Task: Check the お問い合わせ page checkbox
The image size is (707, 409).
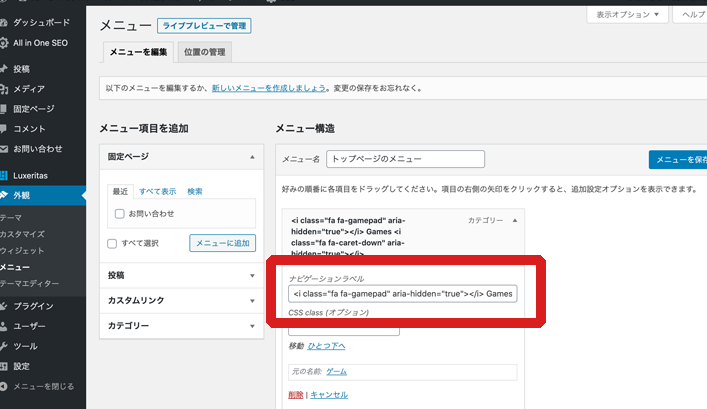Action: tap(120, 213)
